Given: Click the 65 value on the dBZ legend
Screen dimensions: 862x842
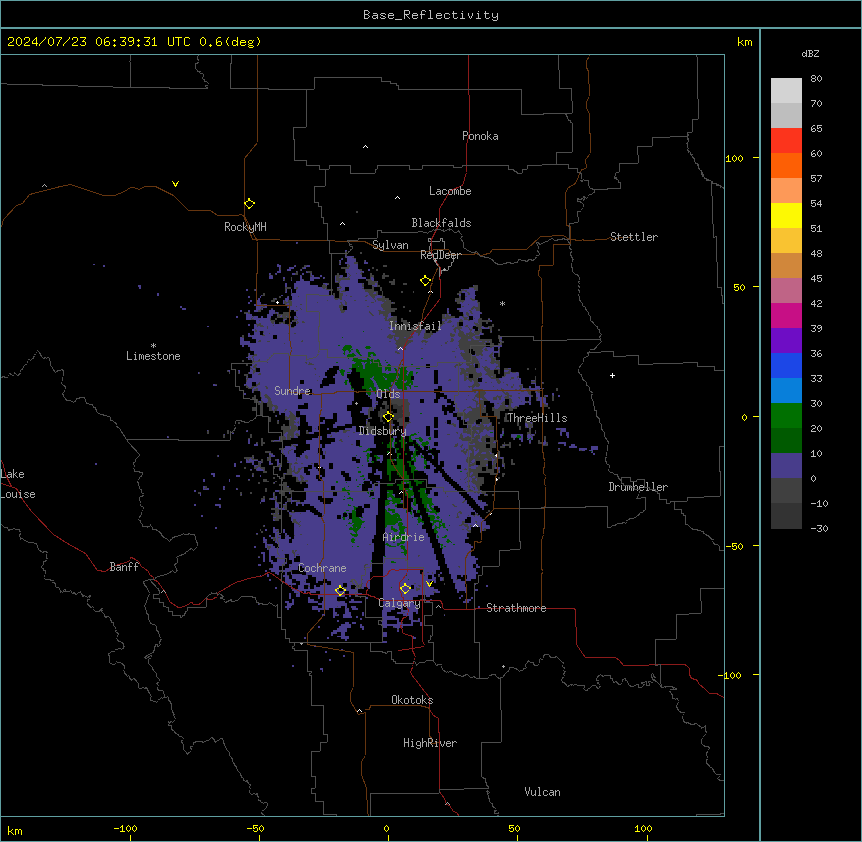Looking at the screenshot, I should (816, 129).
